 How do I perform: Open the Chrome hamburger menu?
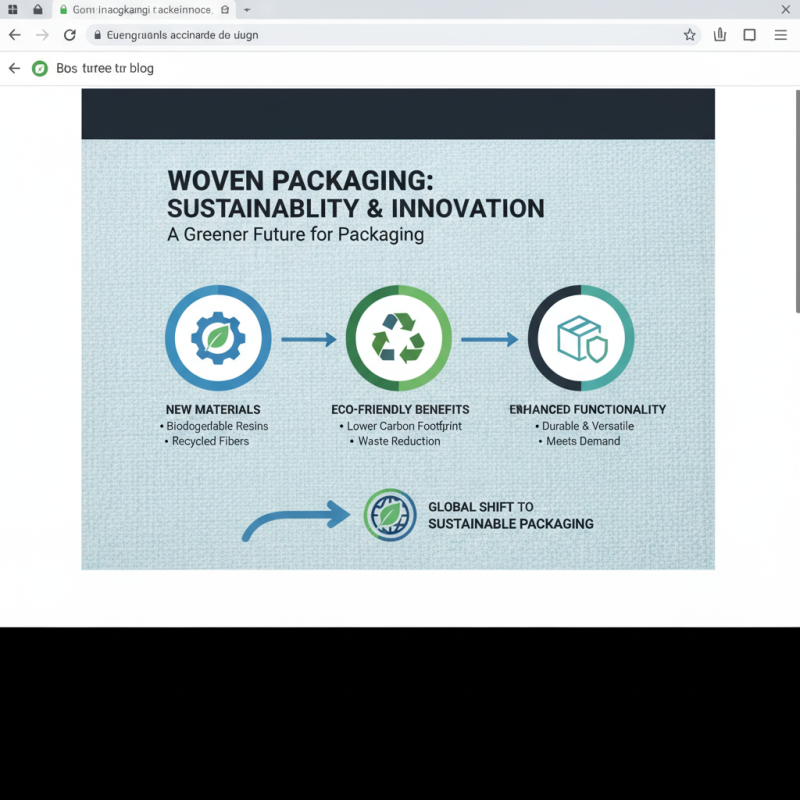(x=781, y=34)
